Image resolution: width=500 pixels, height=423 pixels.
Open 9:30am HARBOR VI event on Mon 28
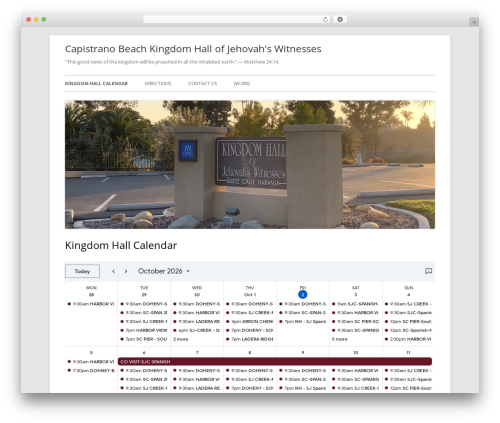[91, 304]
